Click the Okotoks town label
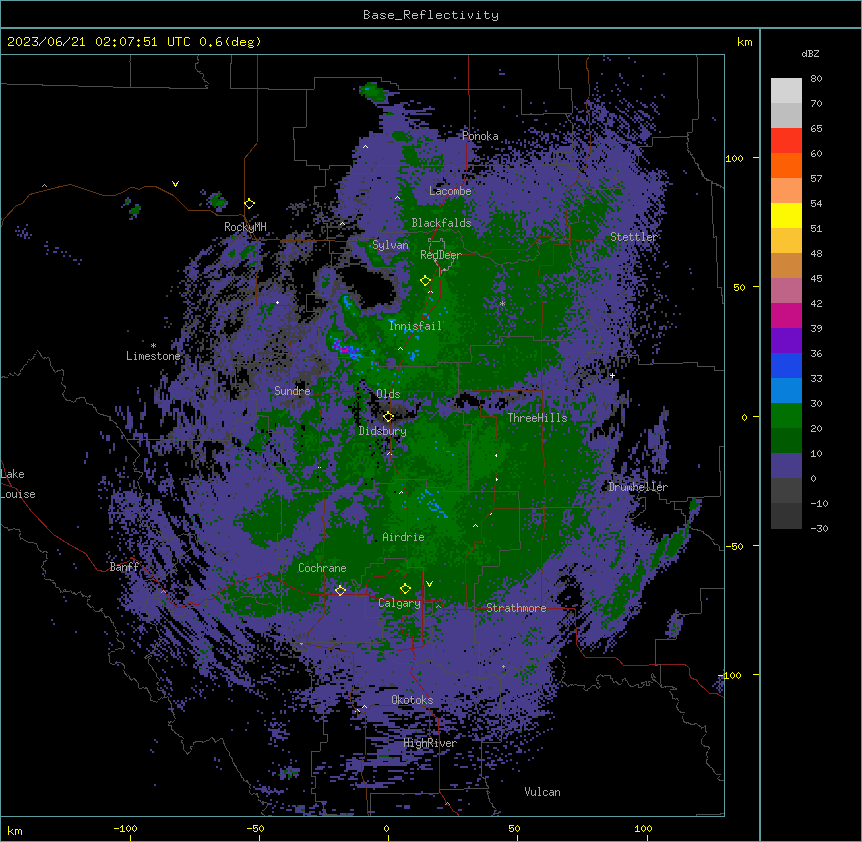 (412, 700)
